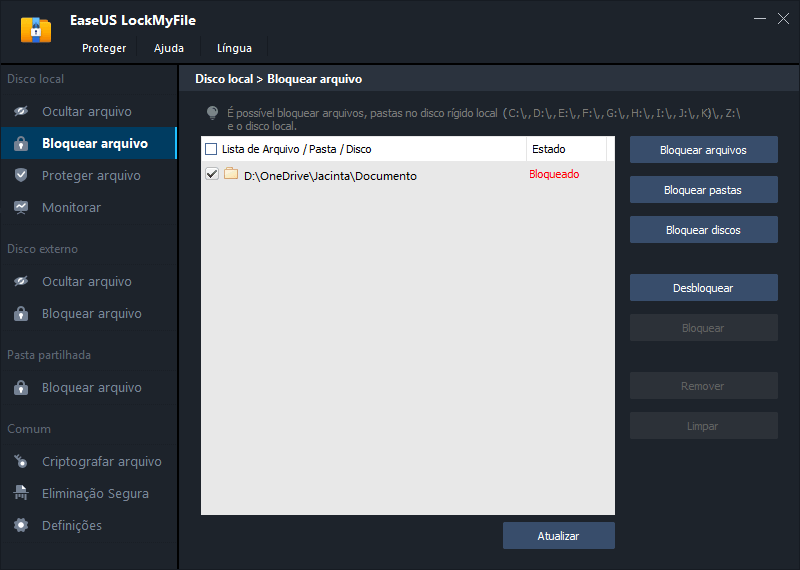Close the LockMyFile window
Screen dimensions: 800x570
[783, 18]
